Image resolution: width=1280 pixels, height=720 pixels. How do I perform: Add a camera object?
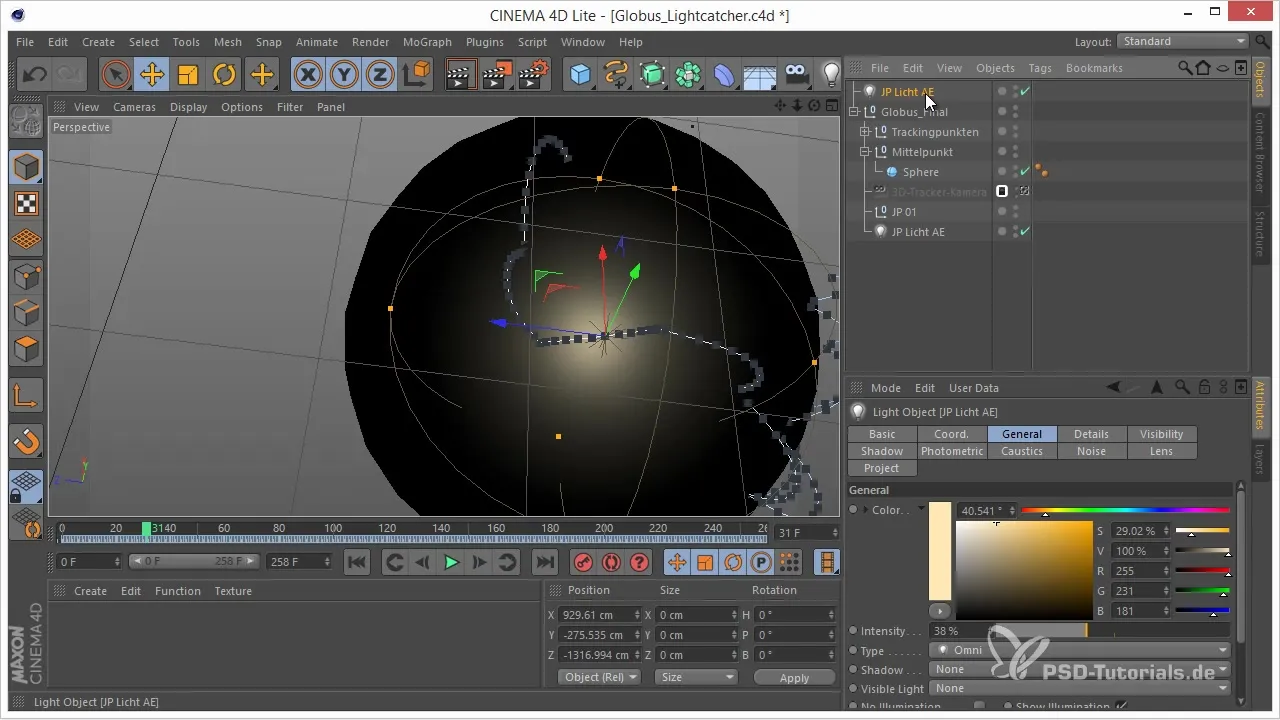[x=796, y=74]
